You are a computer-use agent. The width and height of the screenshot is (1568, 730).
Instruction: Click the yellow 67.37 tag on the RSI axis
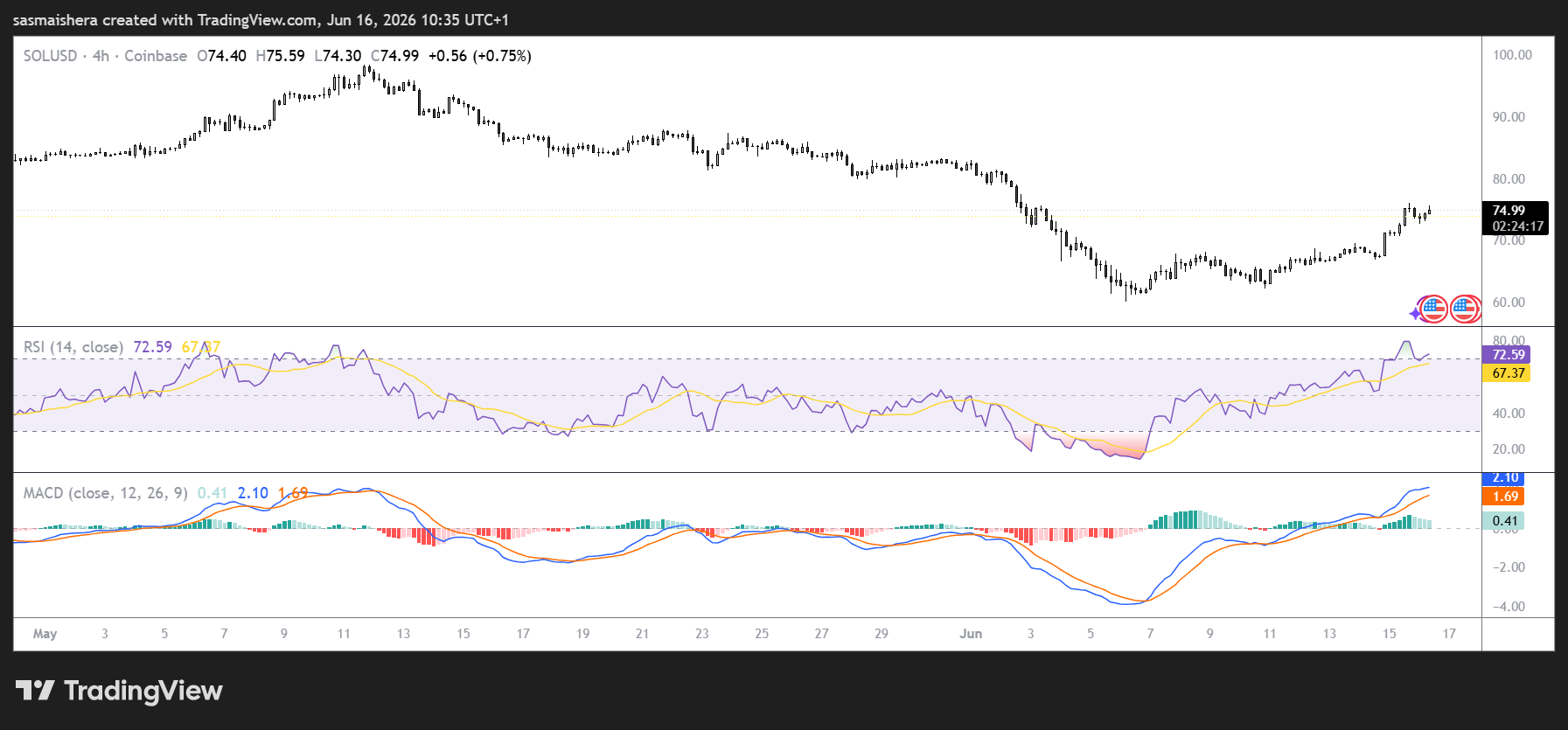1506,373
